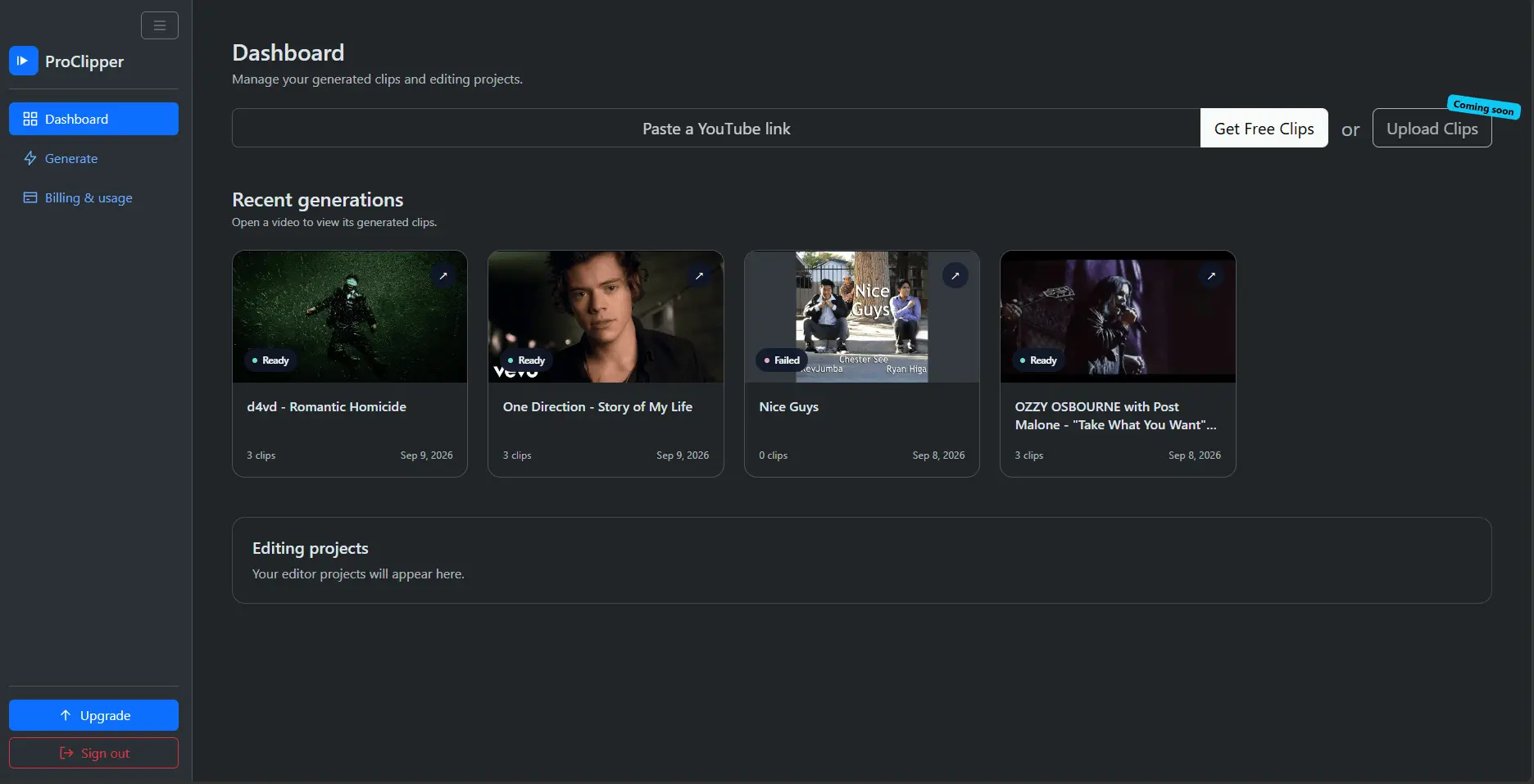Click the Editing projects heading

(x=310, y=548)
